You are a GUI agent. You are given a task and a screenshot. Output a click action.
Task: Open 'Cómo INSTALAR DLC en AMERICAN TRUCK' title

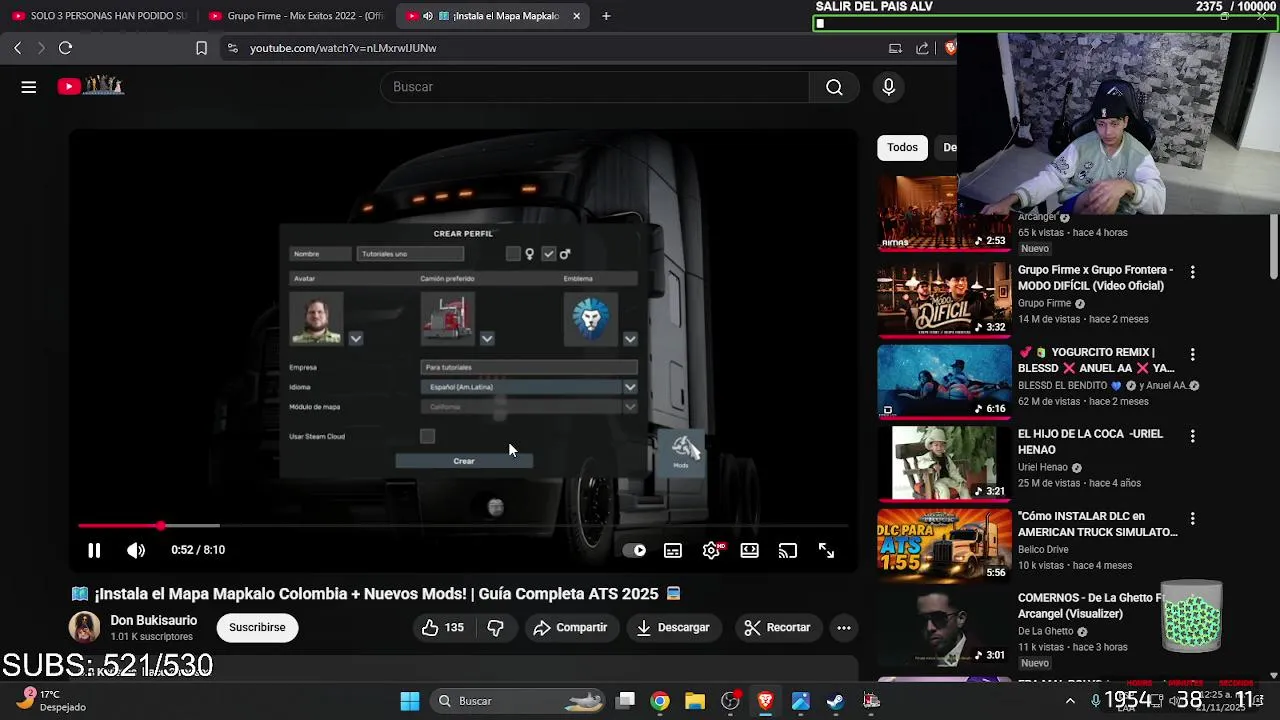pos(1097,524)
